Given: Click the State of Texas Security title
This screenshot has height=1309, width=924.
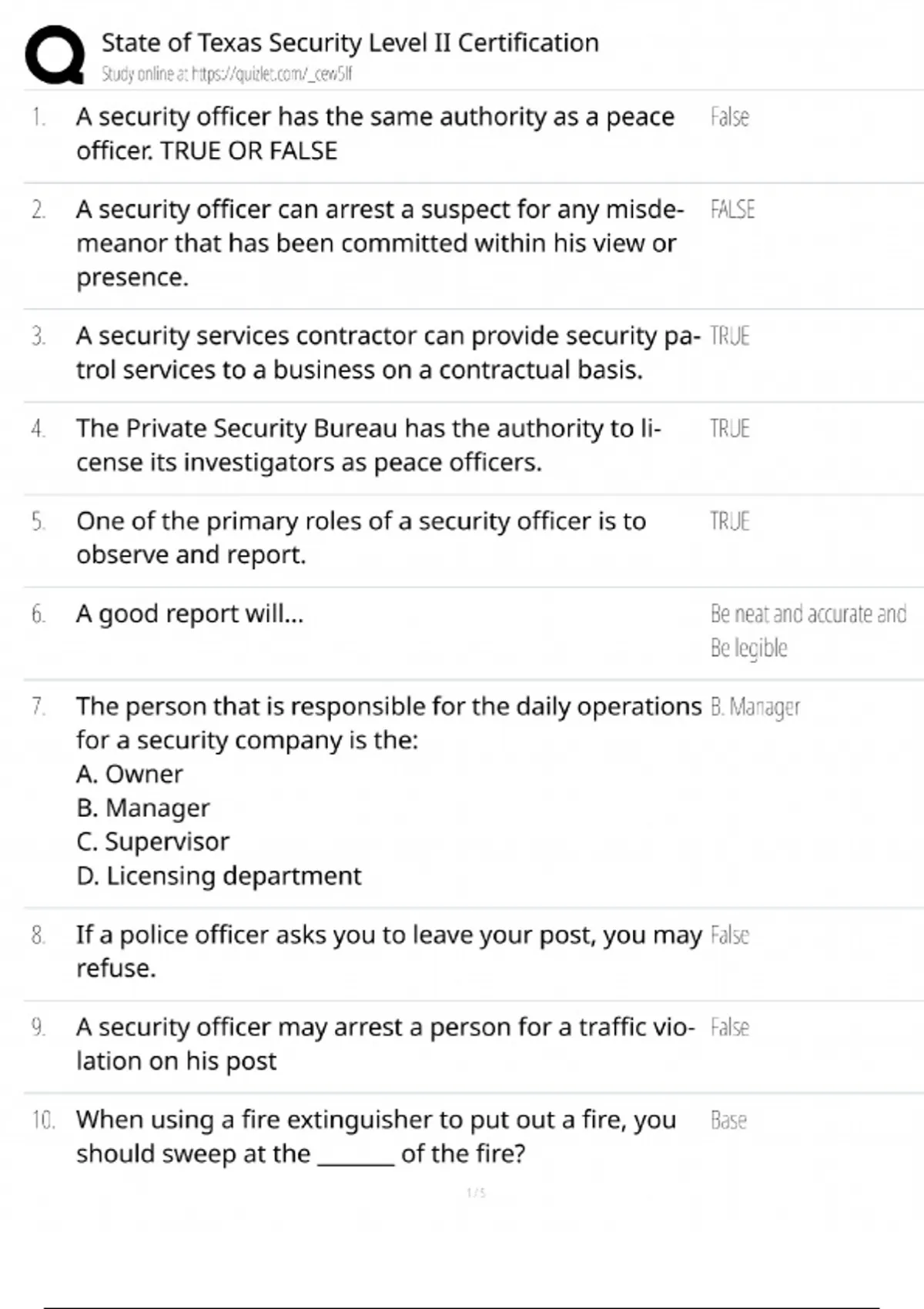Looking at the screenshot, I should pos(350,42).
